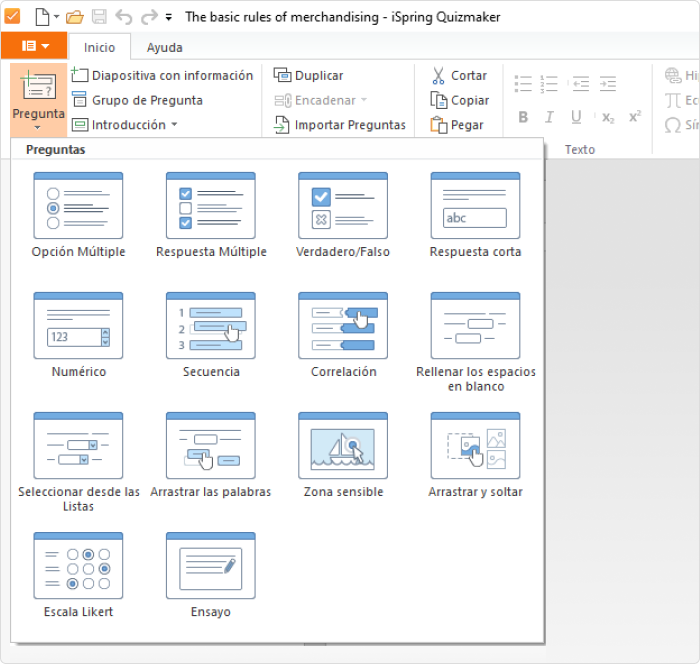Toggle subscript formatting
This screenshot has height=664, width=700.
coord(608,117)
